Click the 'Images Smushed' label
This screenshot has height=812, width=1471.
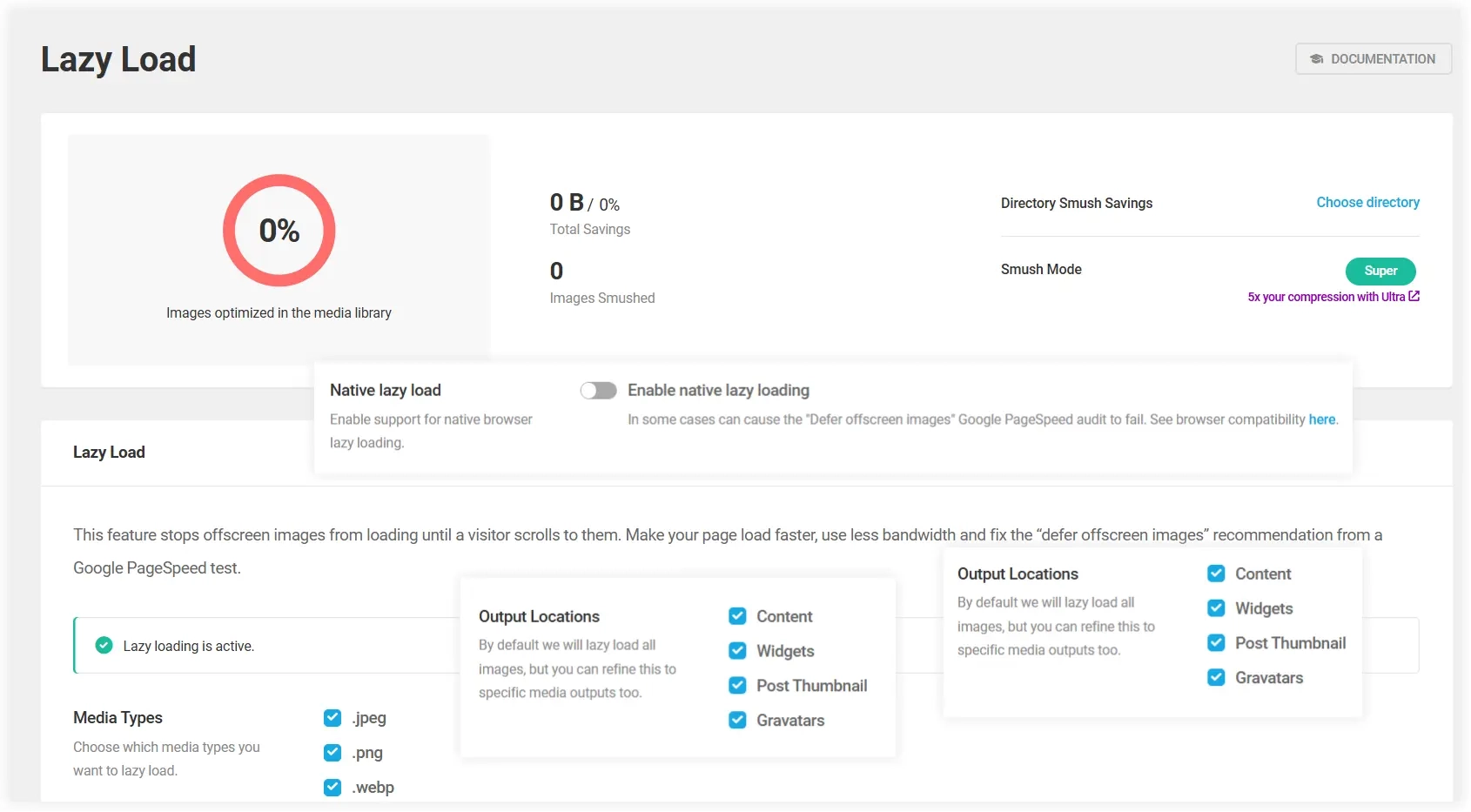(602, 298)
